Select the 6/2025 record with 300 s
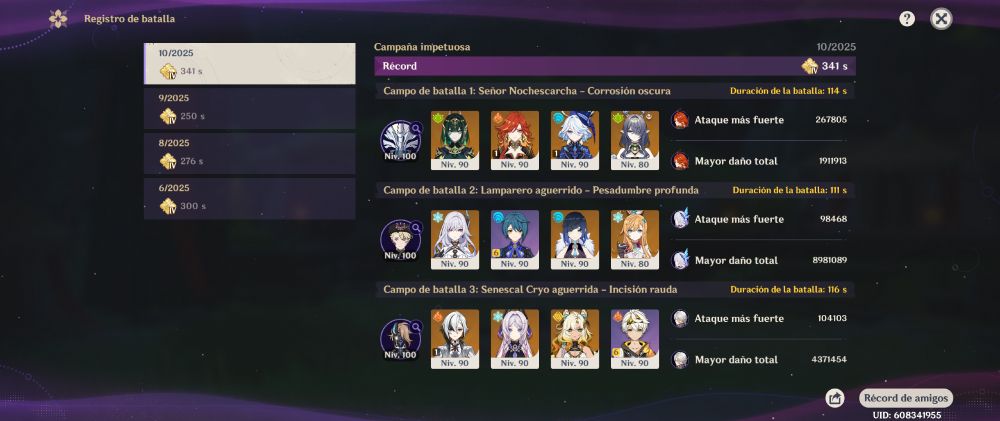 pyautogui.click(x=249, y=198)
